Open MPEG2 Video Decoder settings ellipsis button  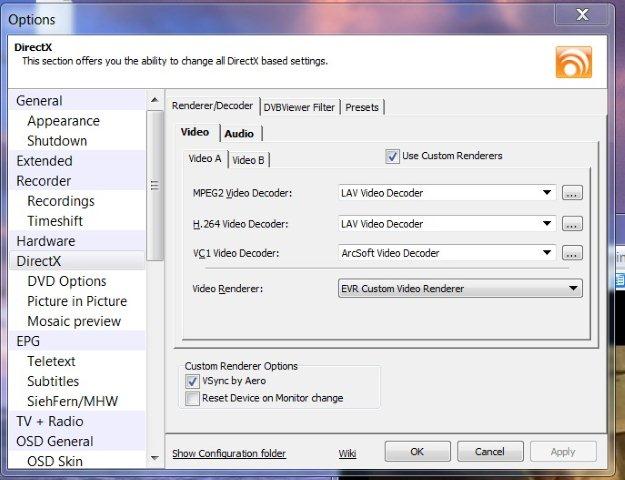(x=572, y=193)
